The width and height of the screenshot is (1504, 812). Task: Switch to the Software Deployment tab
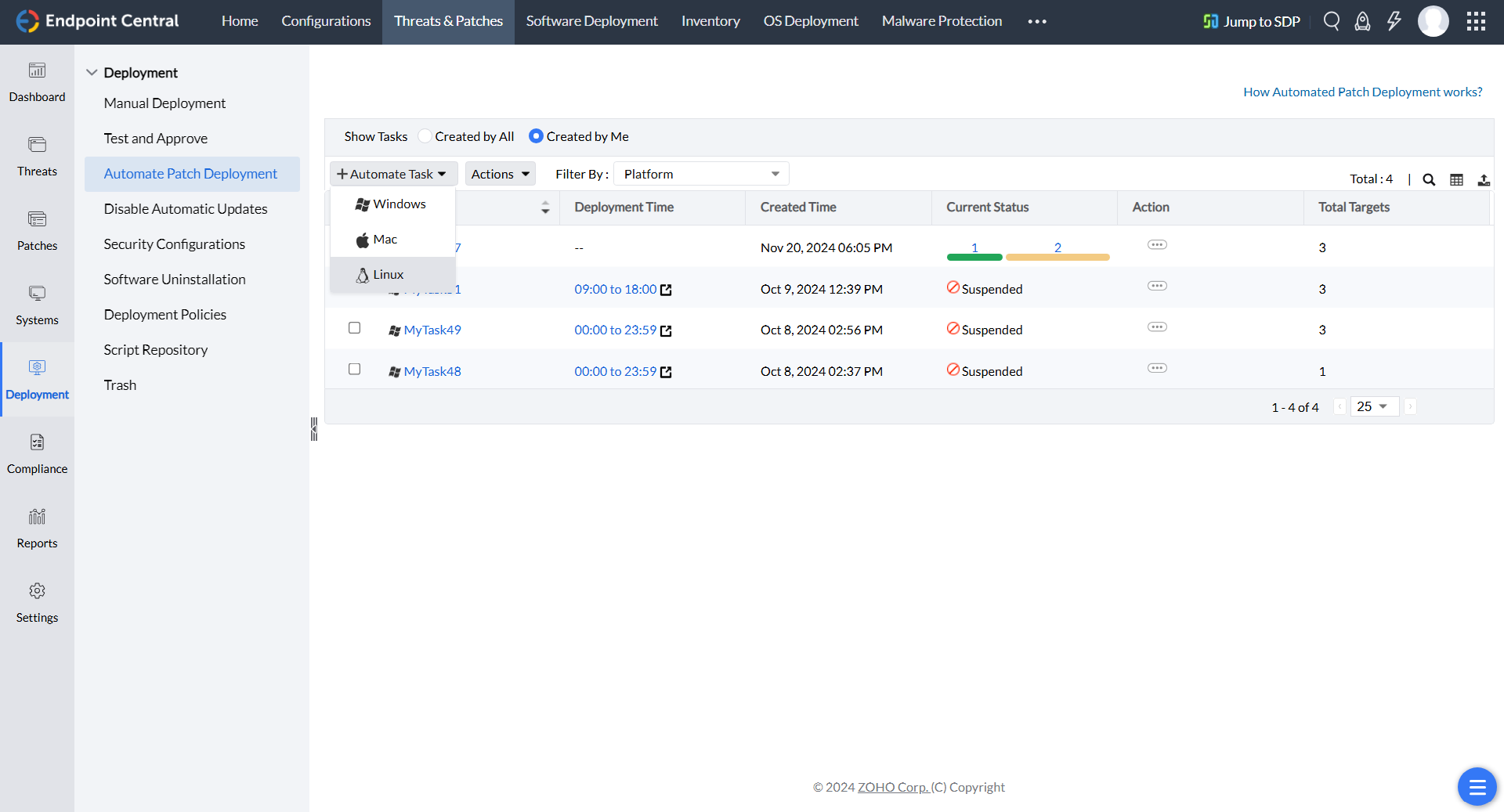pyautogui.click(x=591, y=21)
